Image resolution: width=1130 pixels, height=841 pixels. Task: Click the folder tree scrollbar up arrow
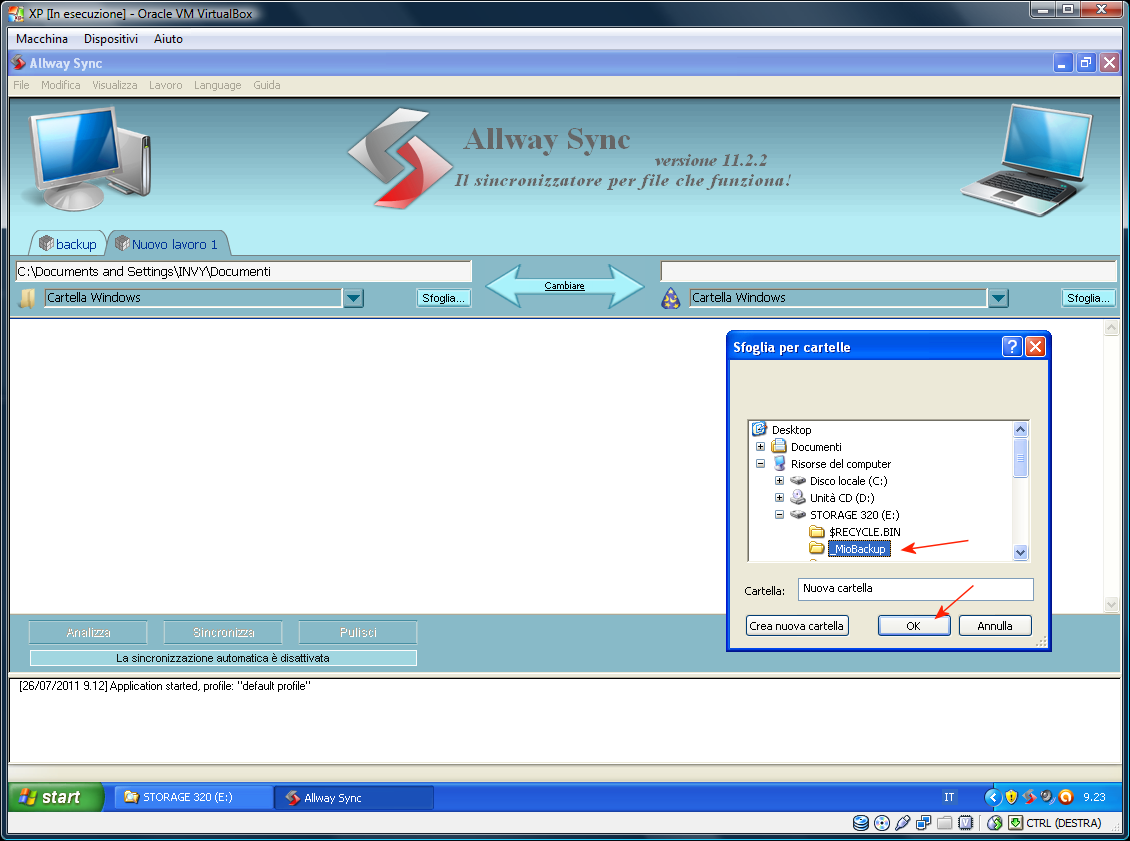click(x=1020, y=430)
